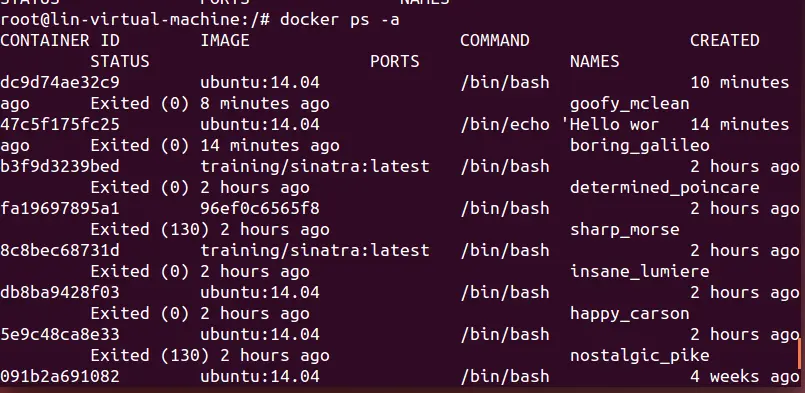Click the insane_lumiere container name
The image size is (805, 393).
pyautogui.click(x=640, y=272)
